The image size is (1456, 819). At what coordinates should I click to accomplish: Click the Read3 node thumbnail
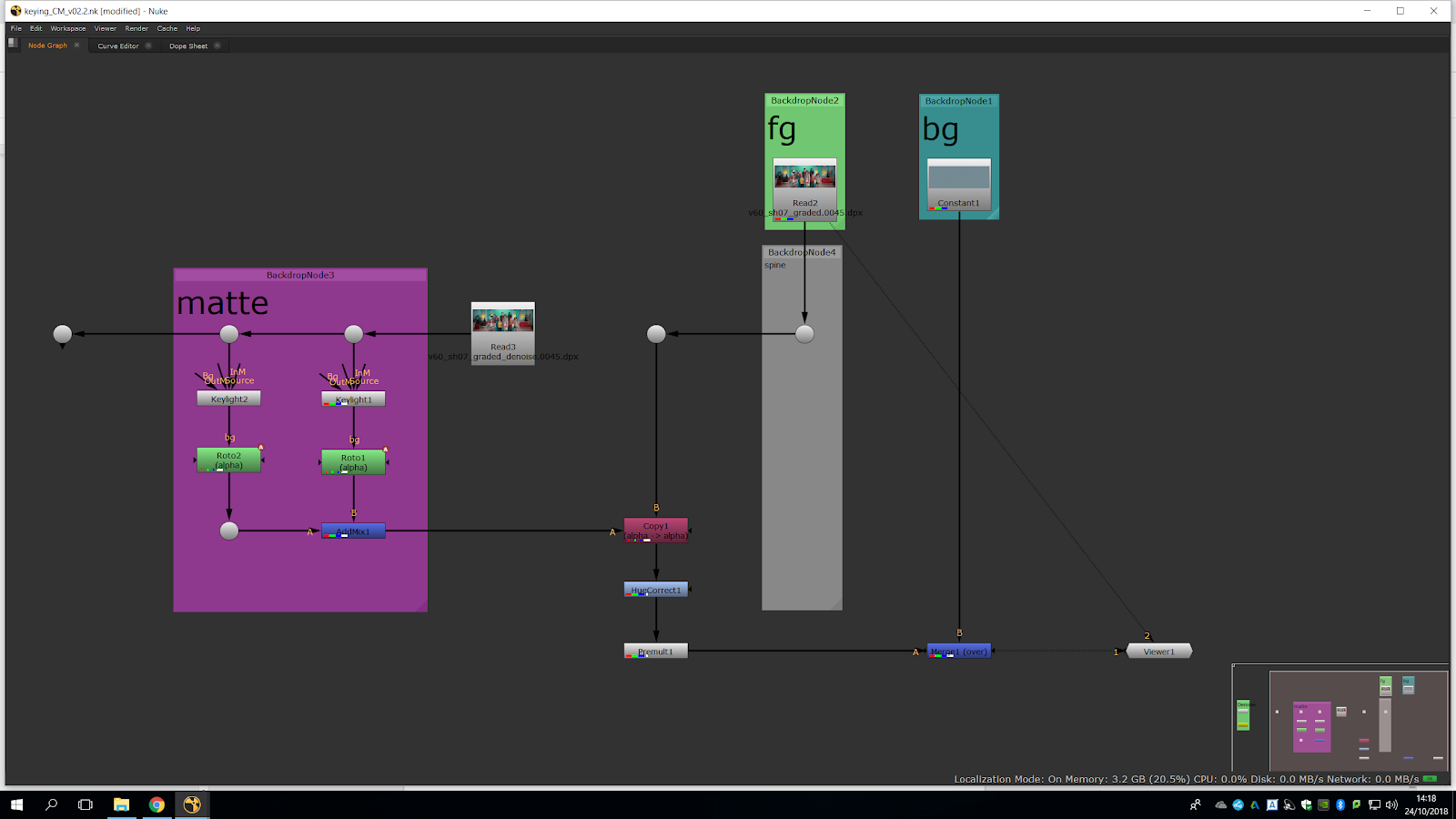pyautogui.click(x=503, y=320)
